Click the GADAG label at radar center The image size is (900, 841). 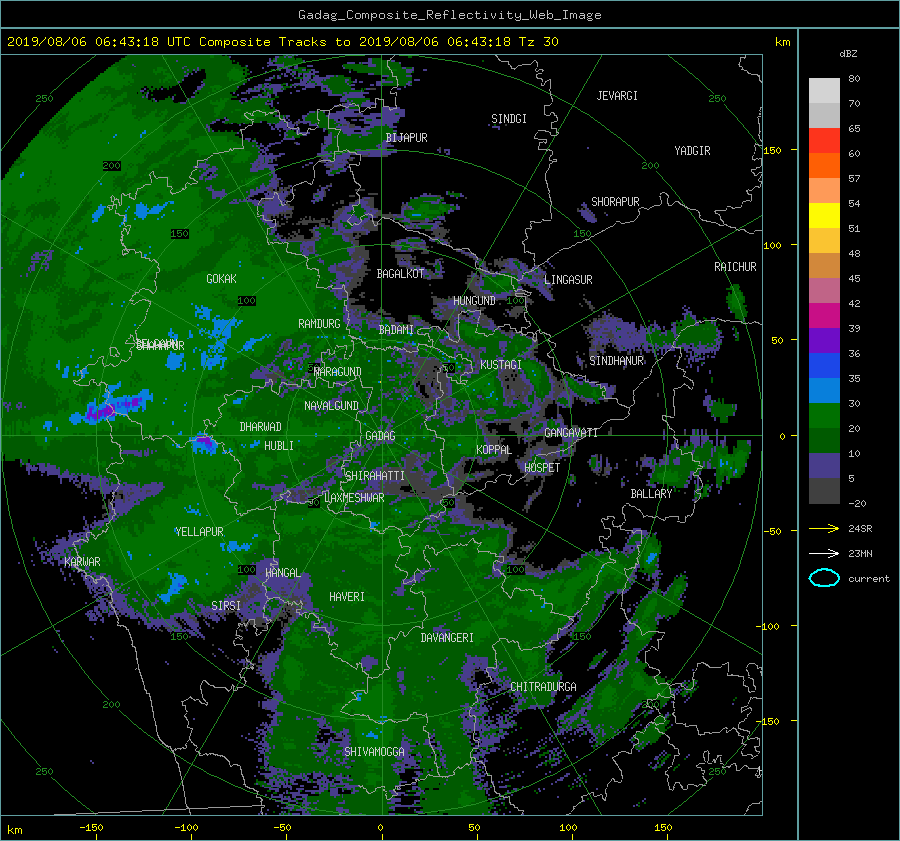coord(380,436)
